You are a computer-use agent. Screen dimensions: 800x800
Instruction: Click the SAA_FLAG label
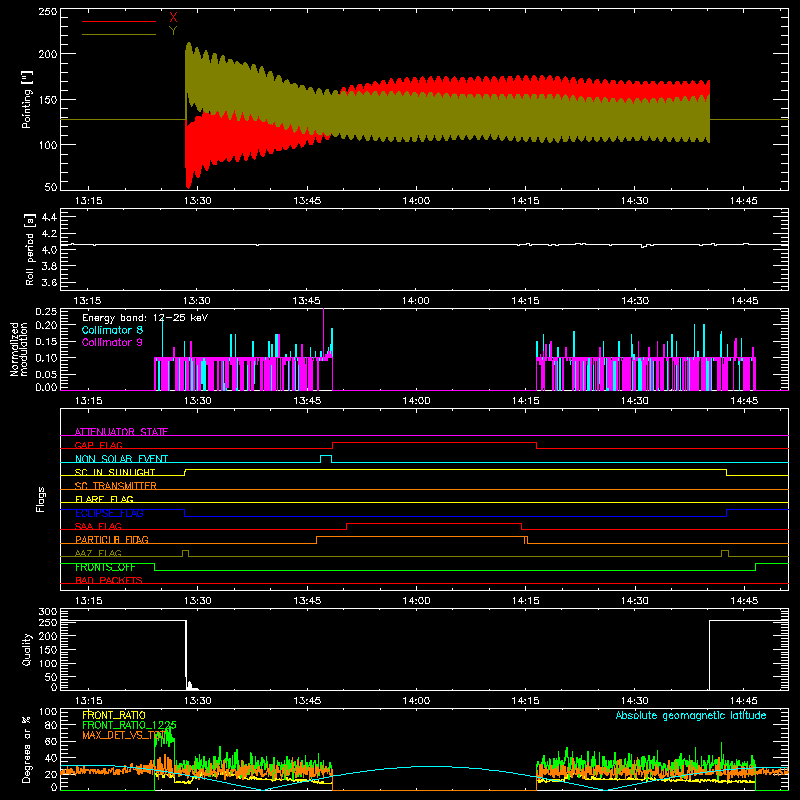98,526
